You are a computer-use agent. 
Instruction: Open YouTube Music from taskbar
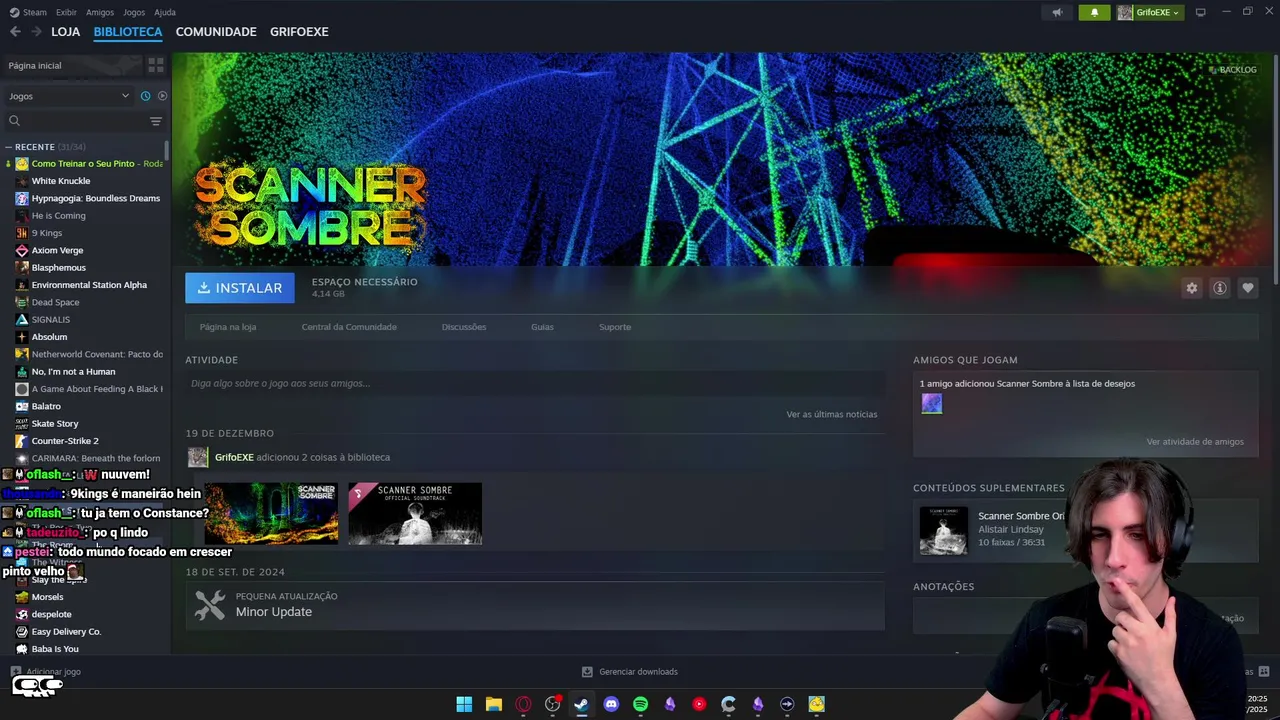699,704
